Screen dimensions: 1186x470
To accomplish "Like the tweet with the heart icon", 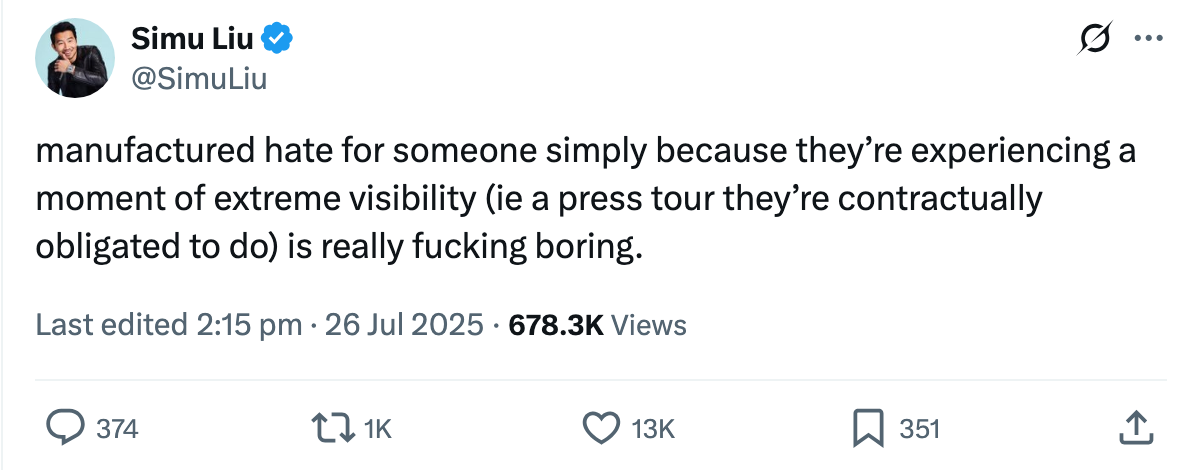I will [x=600, y=429].
